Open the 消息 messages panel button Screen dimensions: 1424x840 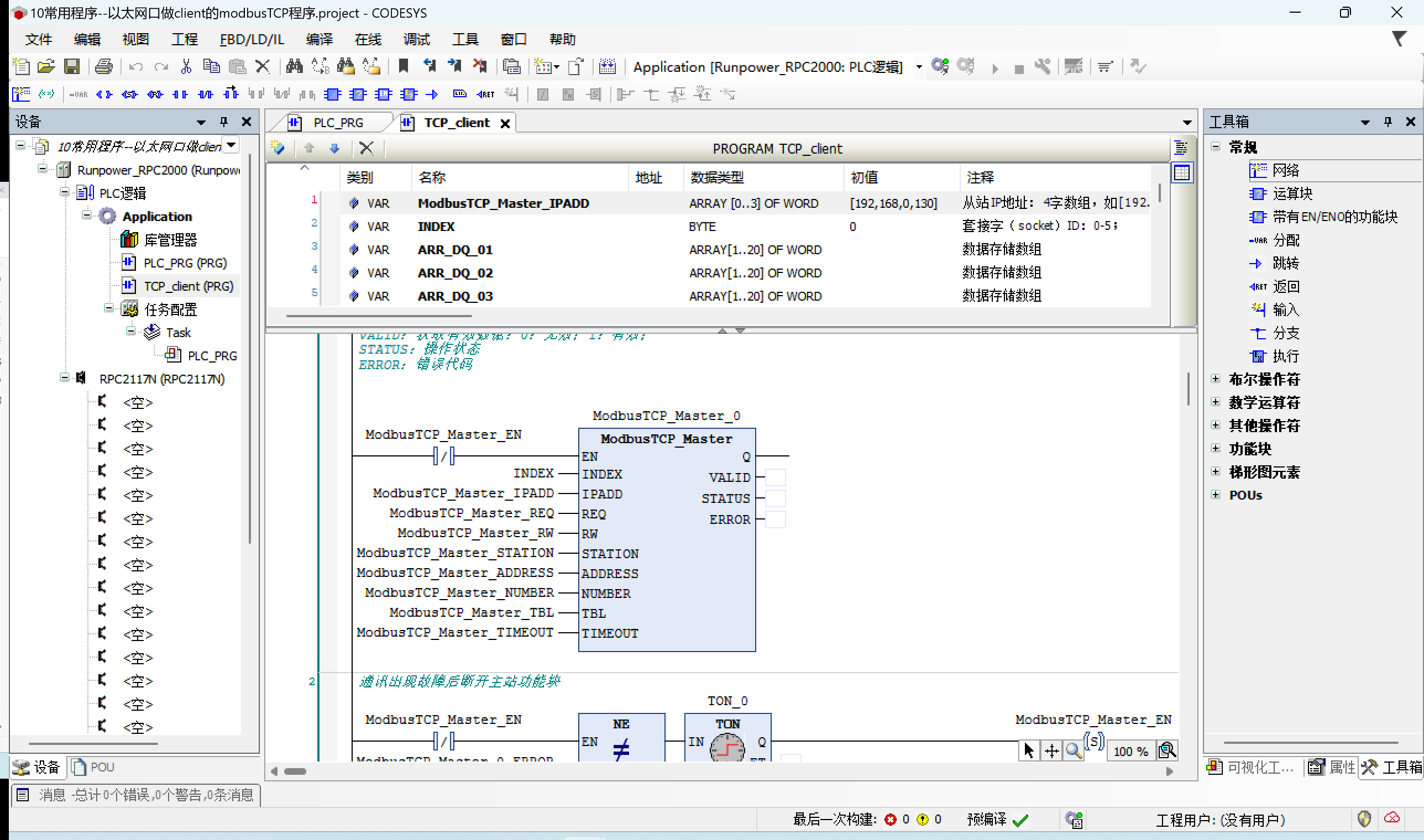point(136,795)
